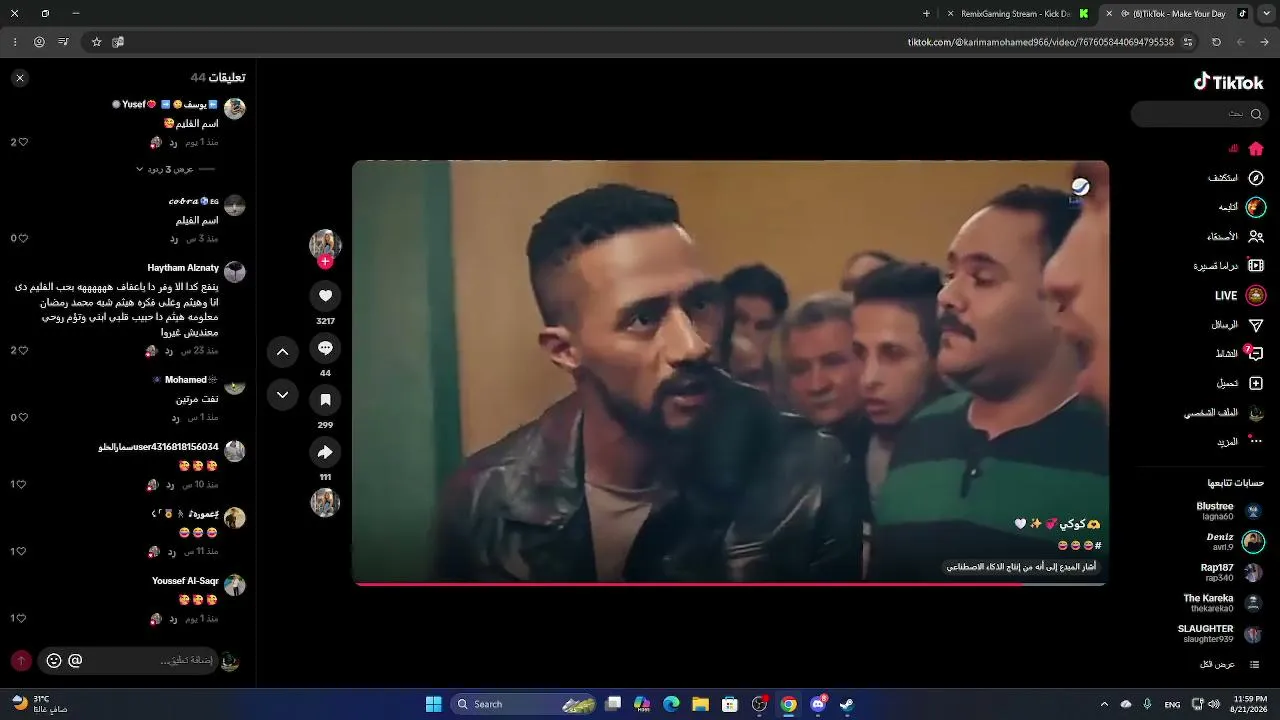
Task: Open Steam from the taskbar
Action: (x=846, y=704)
